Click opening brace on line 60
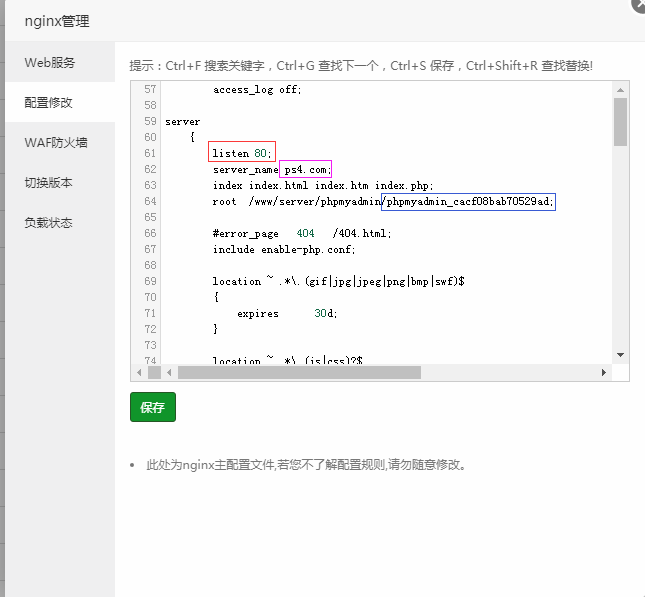 point(192,137)
